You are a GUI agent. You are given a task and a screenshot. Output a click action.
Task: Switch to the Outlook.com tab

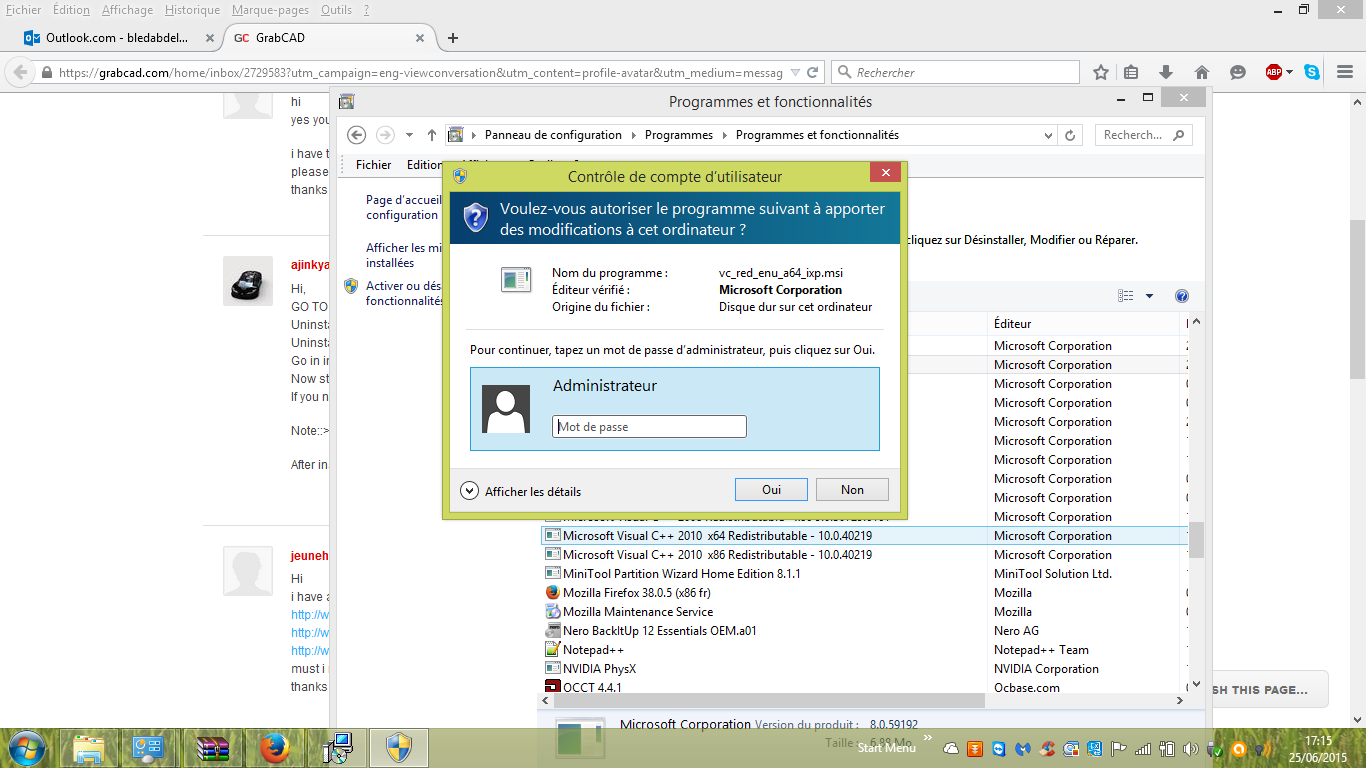pyautogui.click(x=117, y=38)
